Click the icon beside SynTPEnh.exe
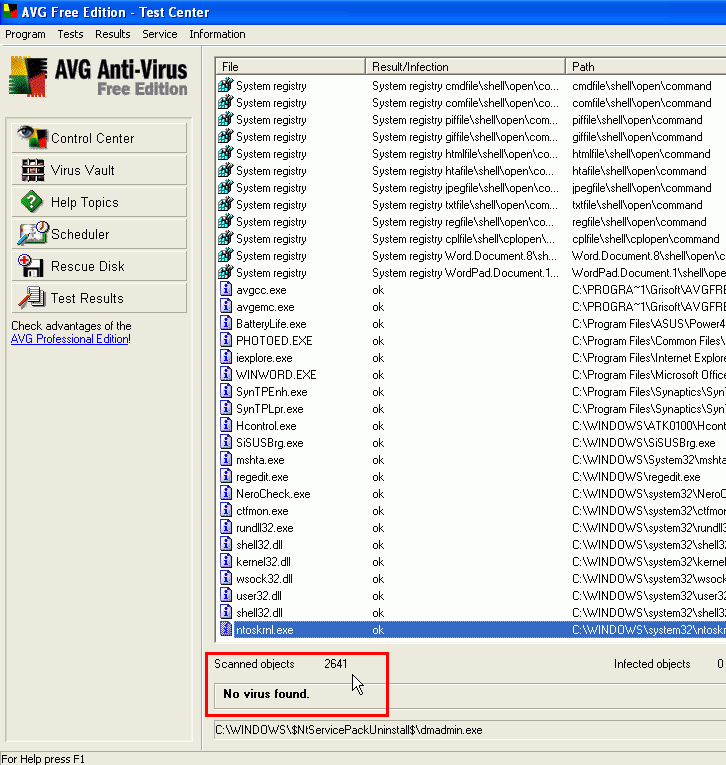Screen dimensions: 726x765 click(225, 391)
